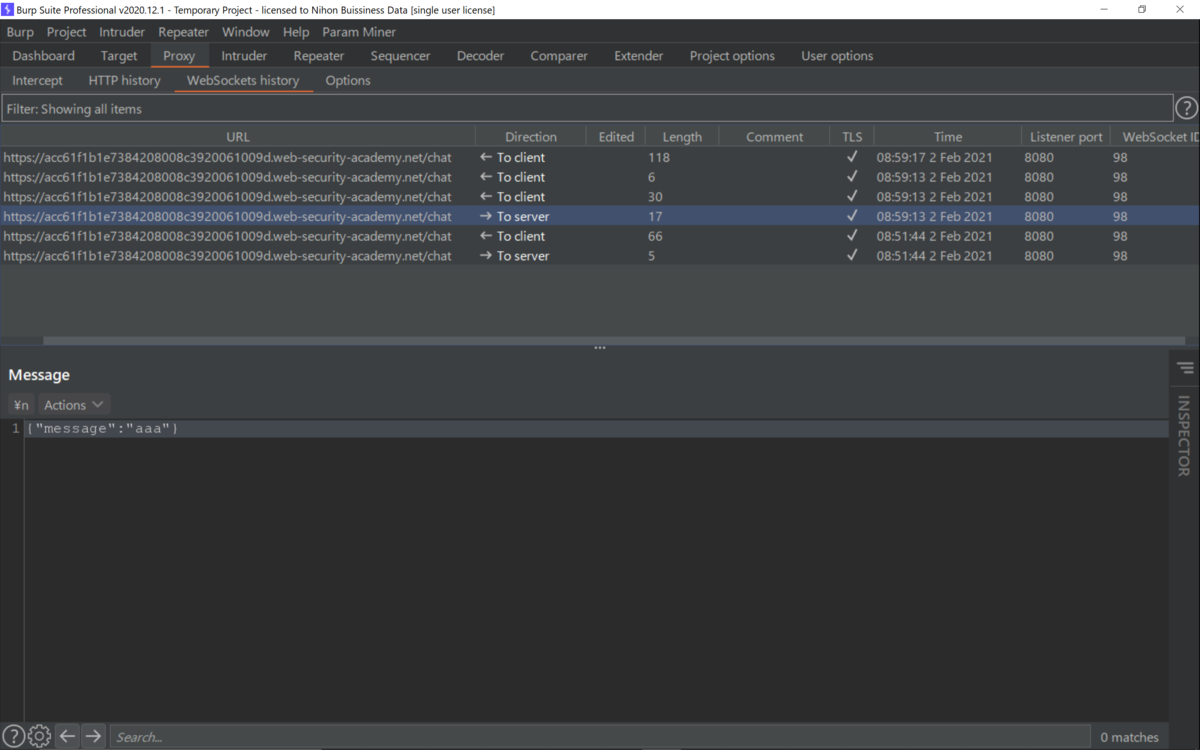Click the Burp Suite title bar logo
The width and height of the screenshot is (1200, 750).
coord(8,9)
